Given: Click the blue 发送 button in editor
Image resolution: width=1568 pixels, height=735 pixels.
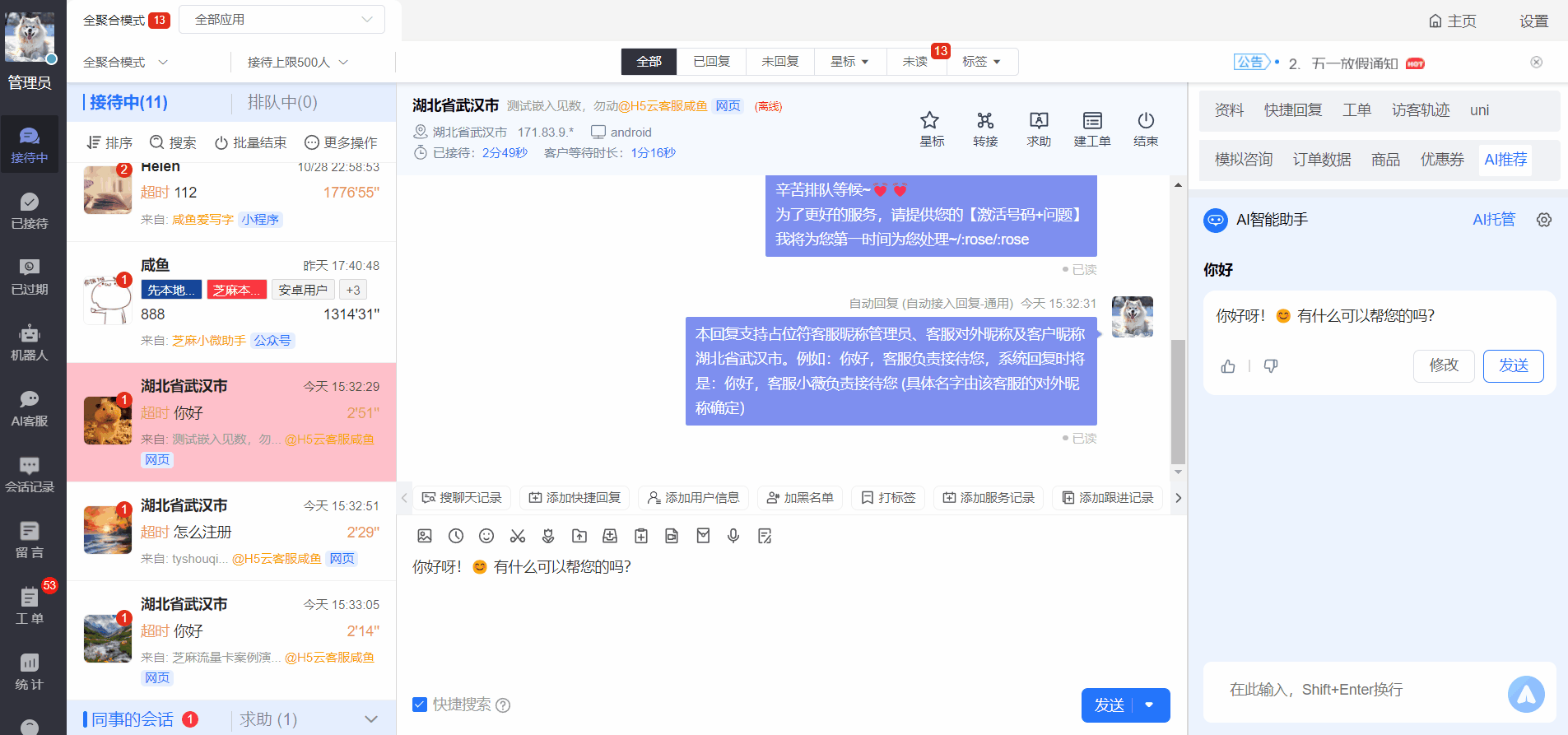Looking at the screenshot, I should 1109,705.
